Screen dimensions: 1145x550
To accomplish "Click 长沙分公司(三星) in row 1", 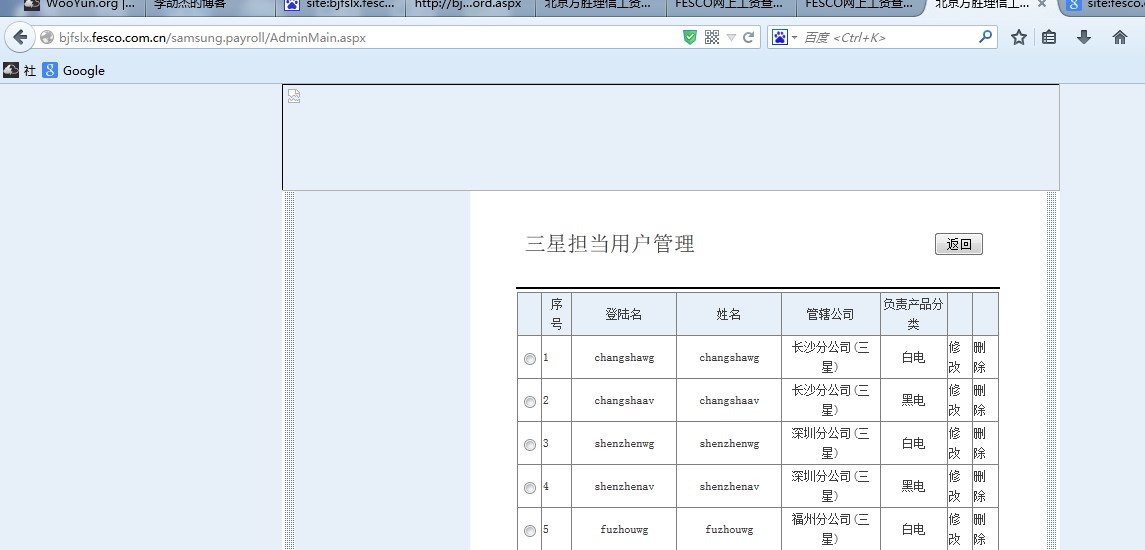I will 830,357.
